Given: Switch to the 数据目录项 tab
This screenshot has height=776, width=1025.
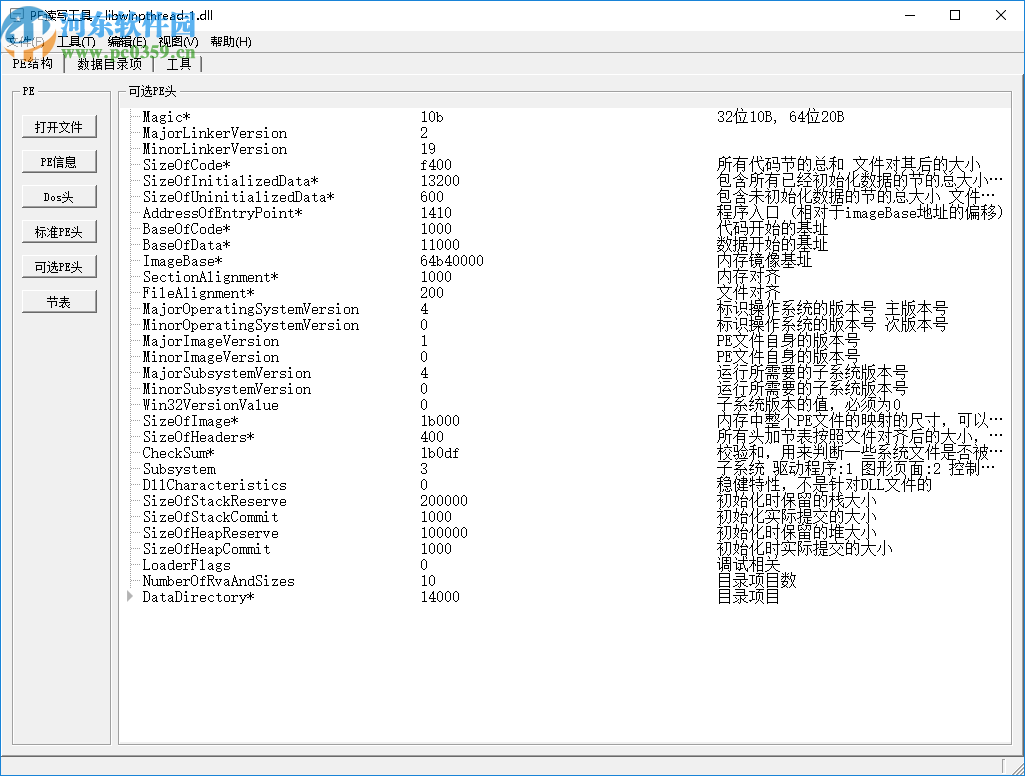Looking at the screenshot, I should click(x=109, y=64).
